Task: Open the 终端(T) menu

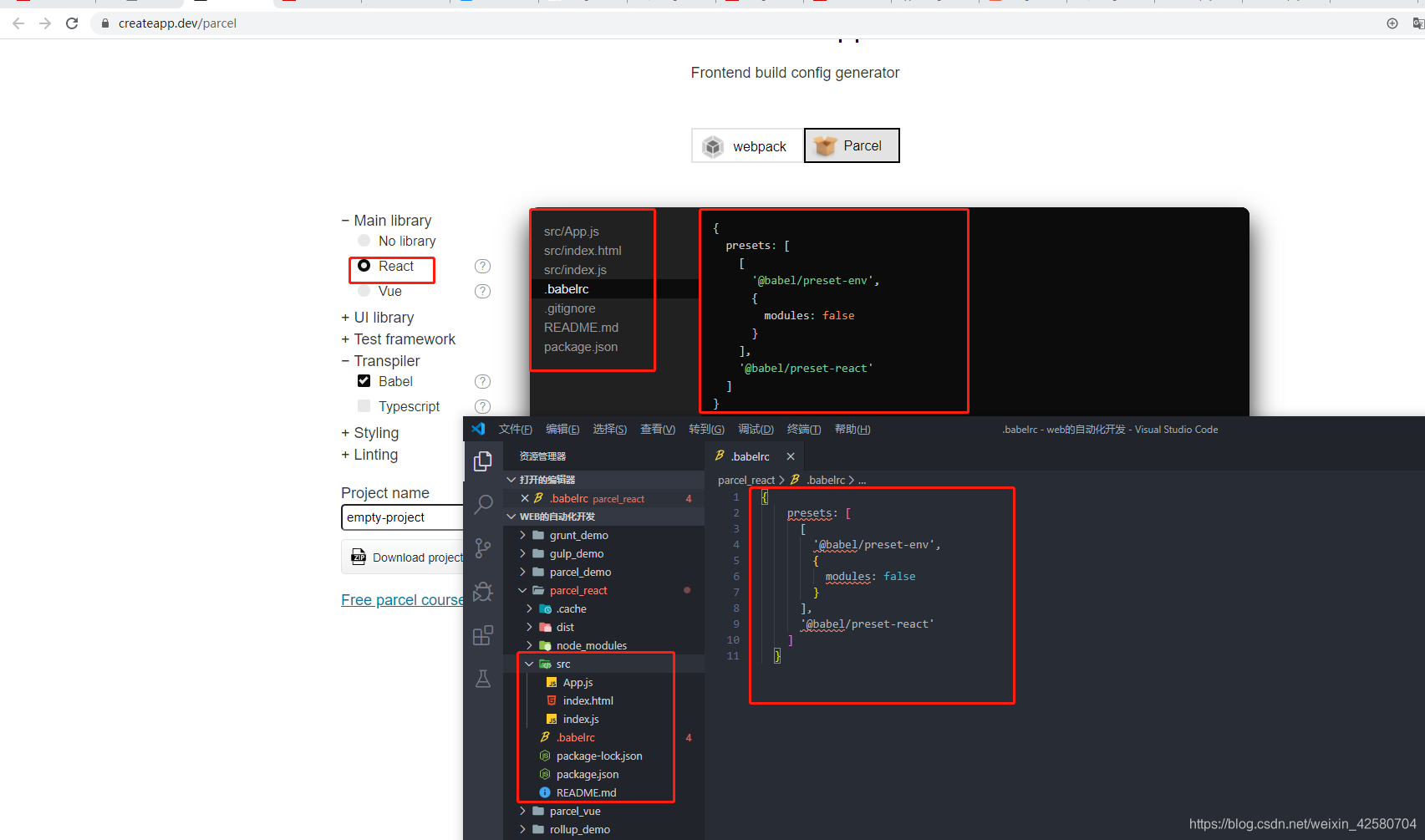Action: click(x=804, y=429)
